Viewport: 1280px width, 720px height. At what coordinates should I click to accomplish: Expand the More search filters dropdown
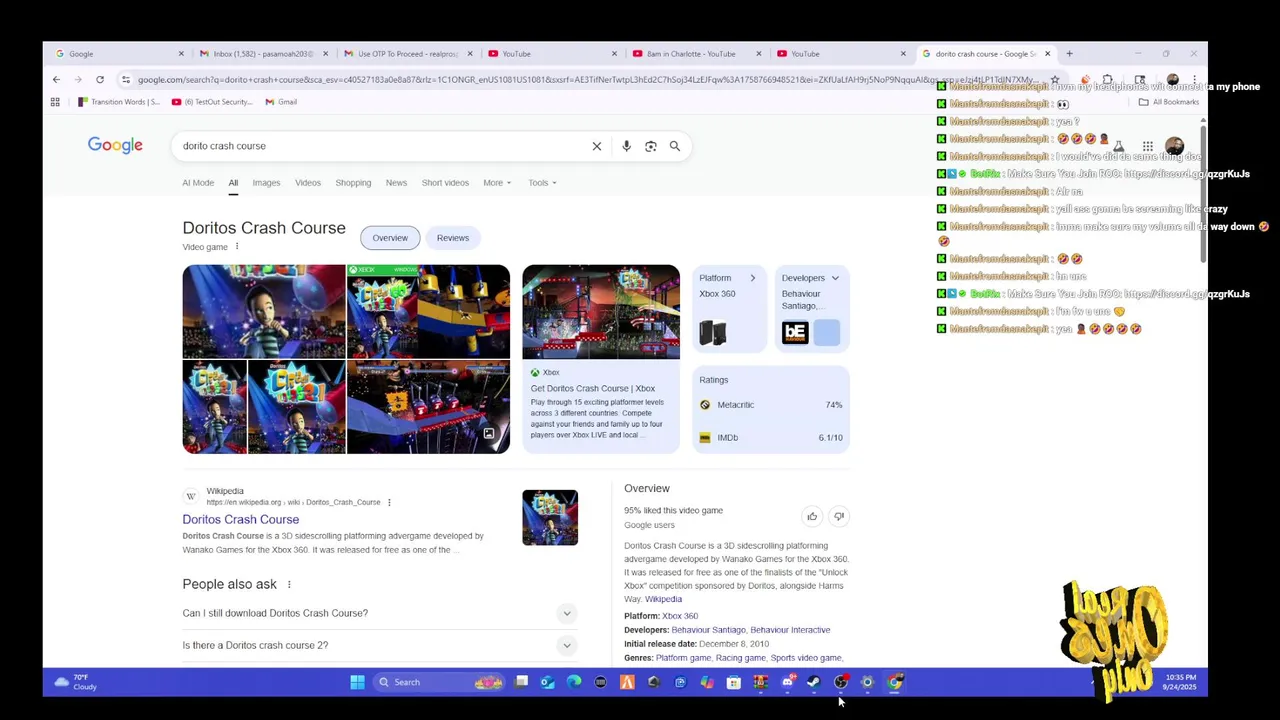497,183
